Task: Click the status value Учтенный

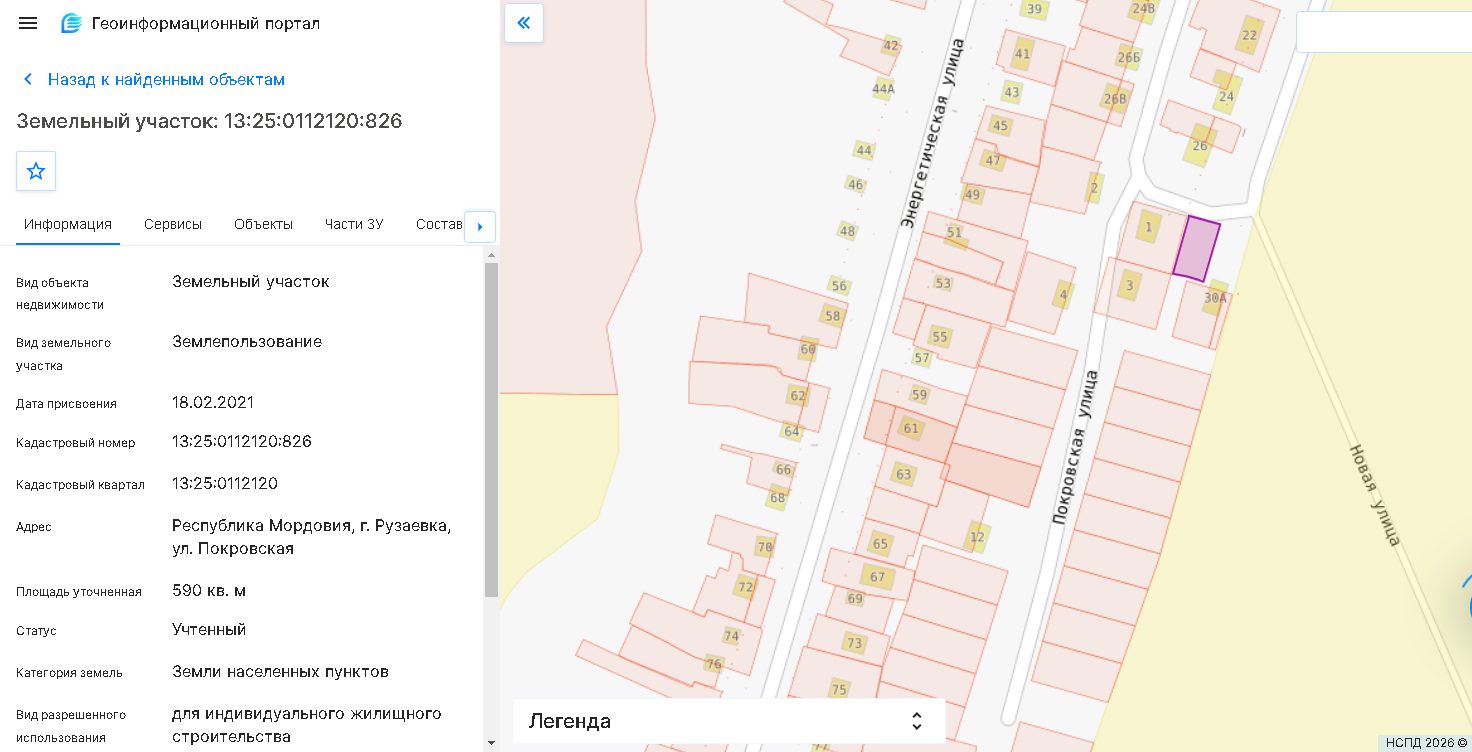Action: 209,629
